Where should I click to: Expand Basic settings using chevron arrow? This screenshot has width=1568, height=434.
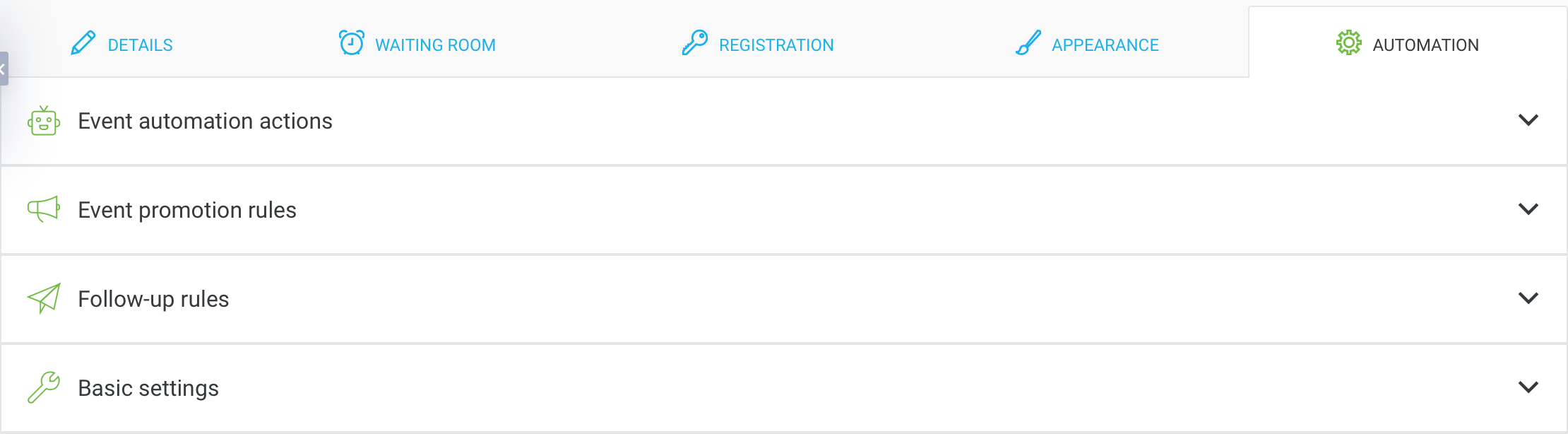tap(1528, 387)
